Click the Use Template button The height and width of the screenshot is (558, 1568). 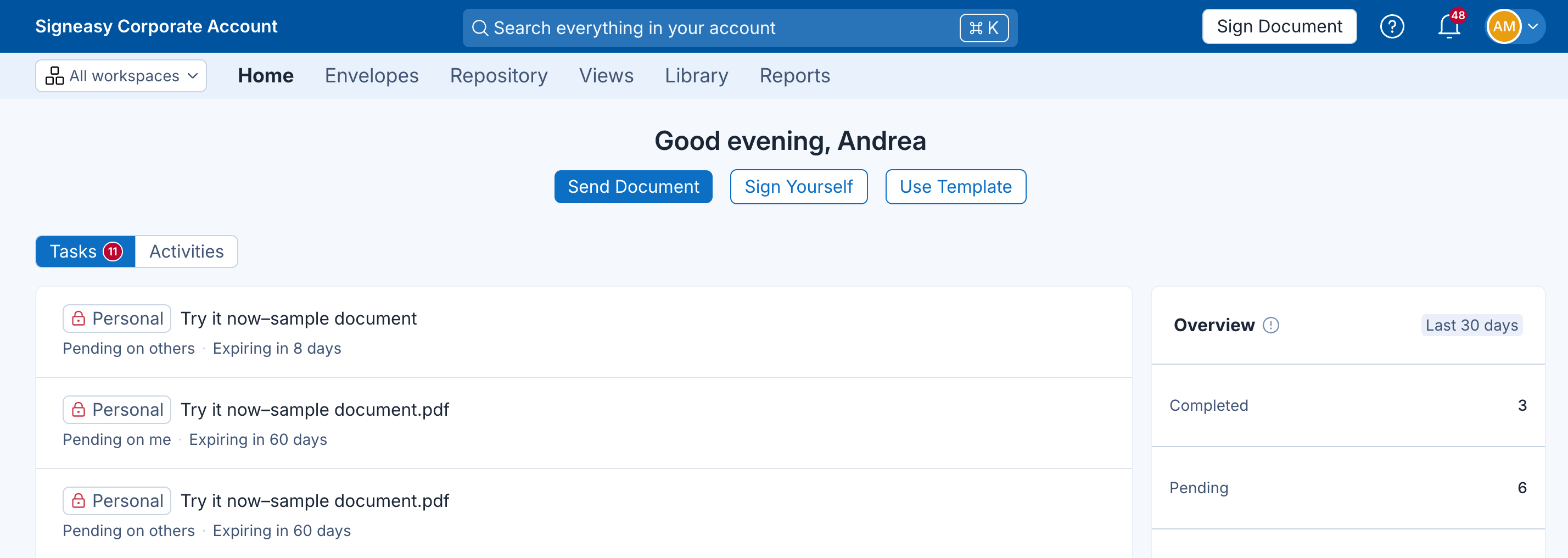[956, 187]
